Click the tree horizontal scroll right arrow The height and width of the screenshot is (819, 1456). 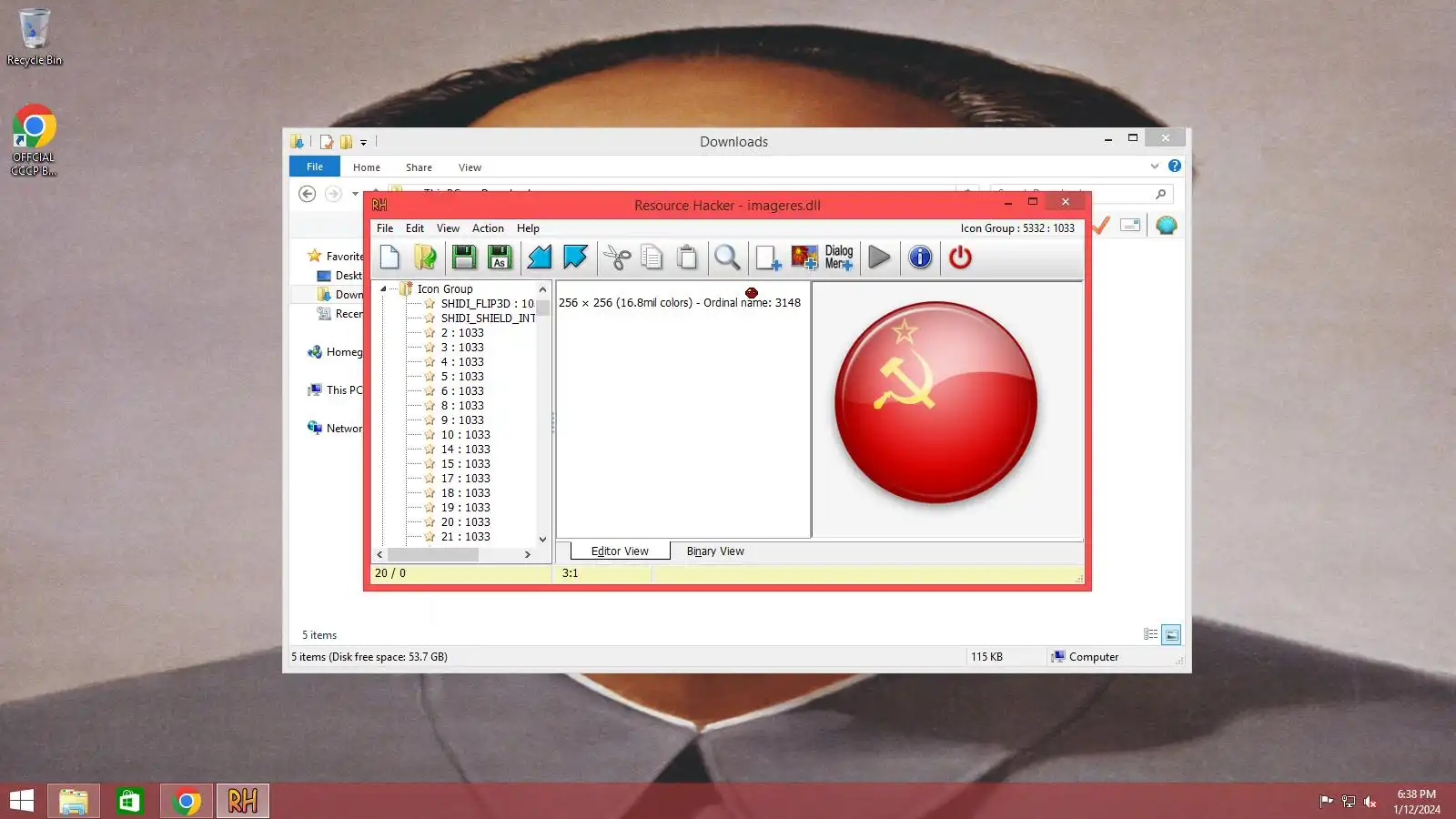pos(528,554)
